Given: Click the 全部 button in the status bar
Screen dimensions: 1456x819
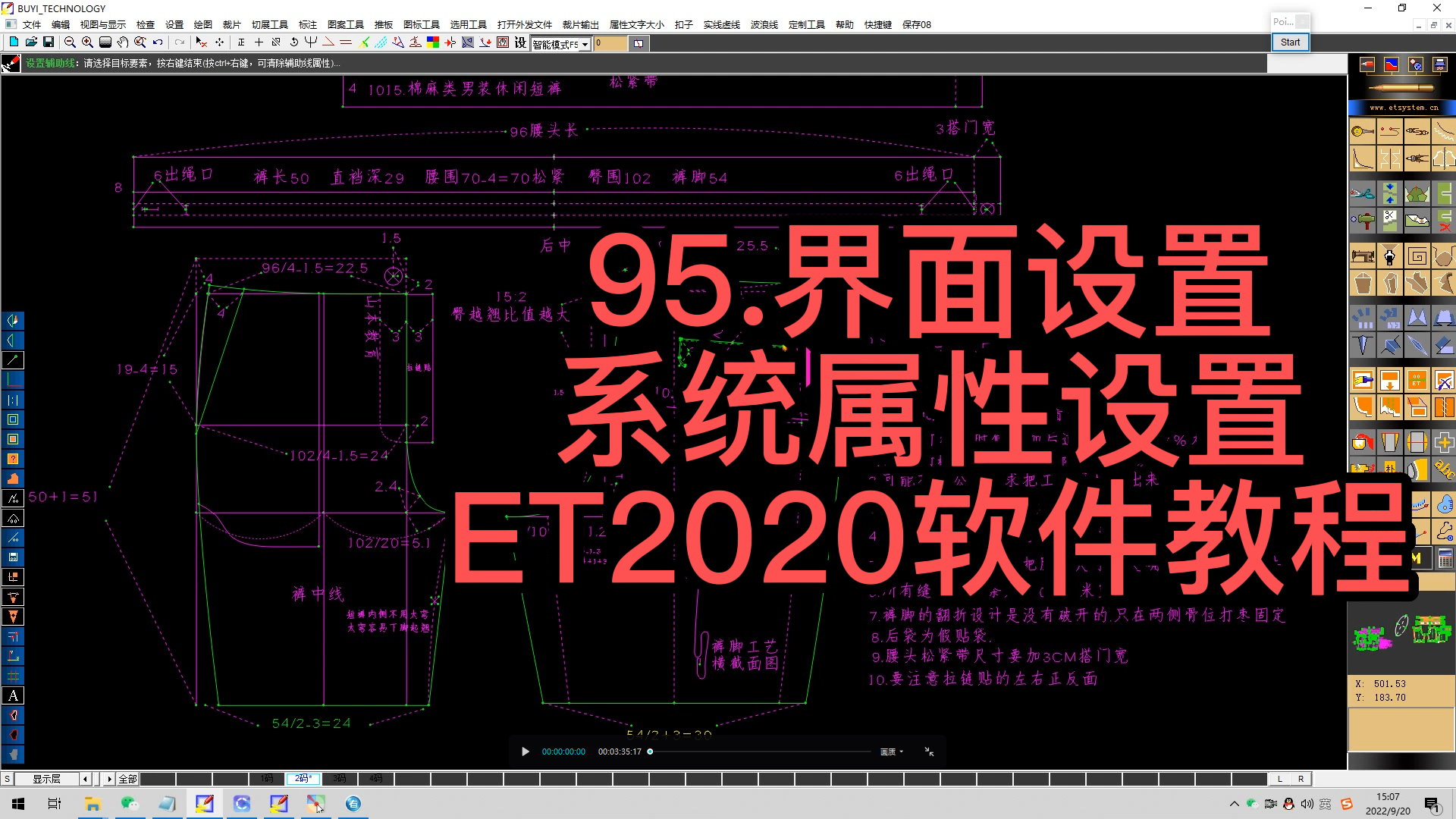Looking at the screenshot, I should point(127,778).
